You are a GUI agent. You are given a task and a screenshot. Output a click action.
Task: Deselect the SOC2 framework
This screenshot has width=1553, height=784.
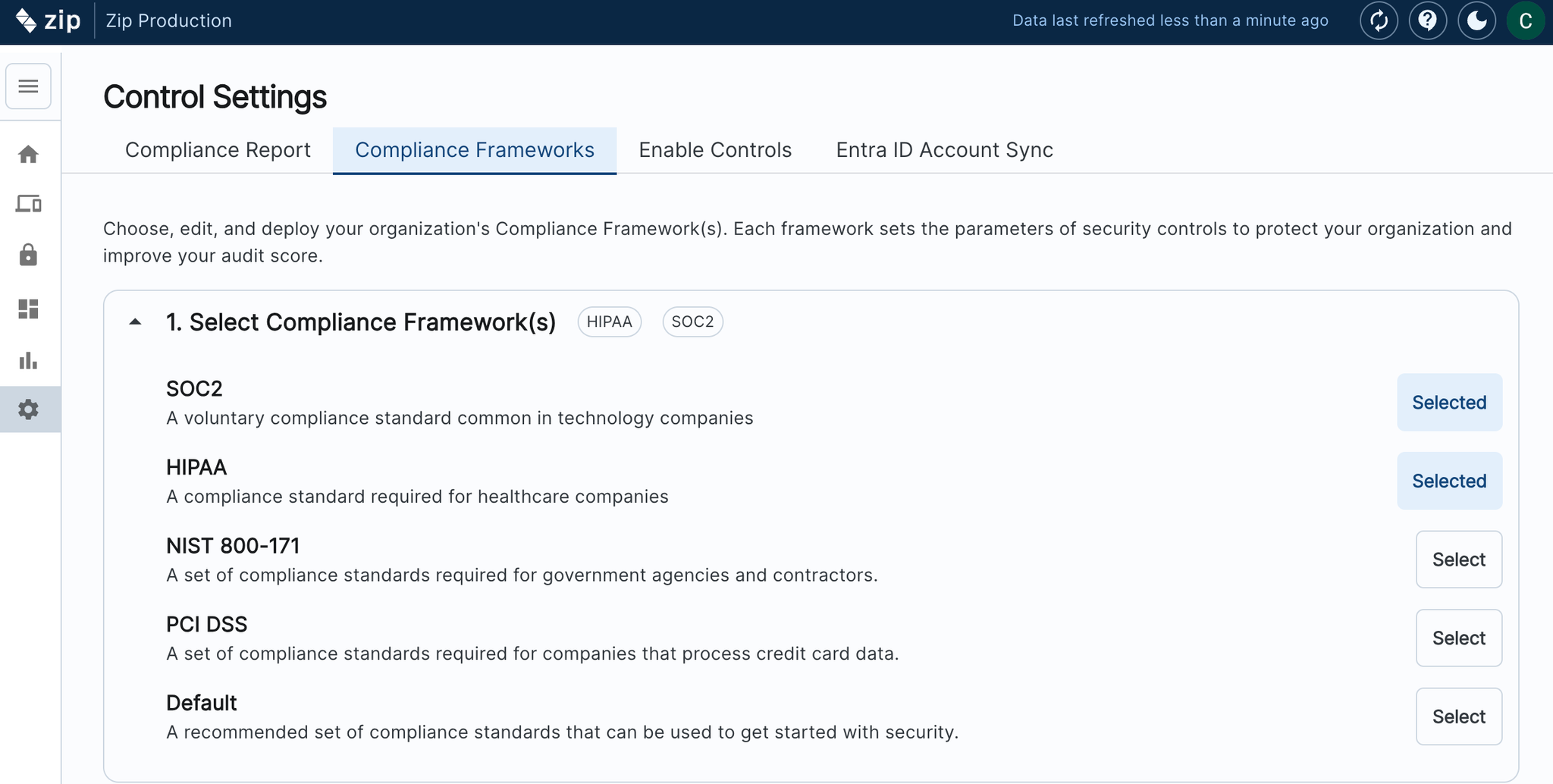pos(1448,403)
